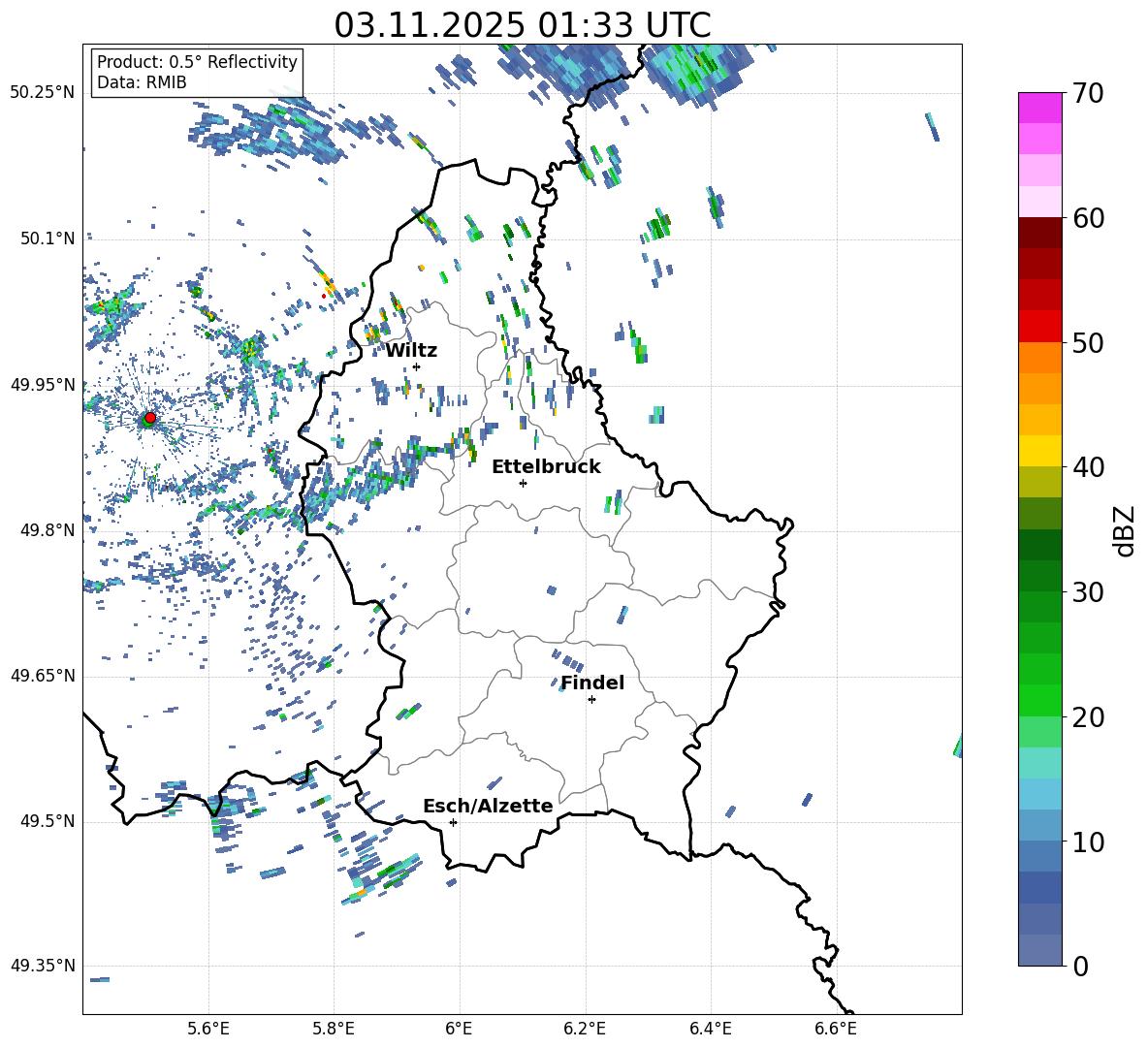Click the Product 0.5° Reflectivity info box

197,73
